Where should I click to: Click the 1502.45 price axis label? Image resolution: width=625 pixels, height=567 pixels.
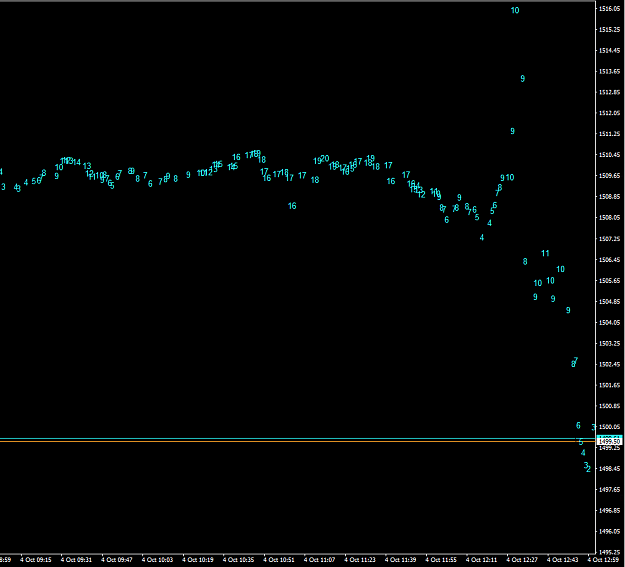[x=609, y=364]
